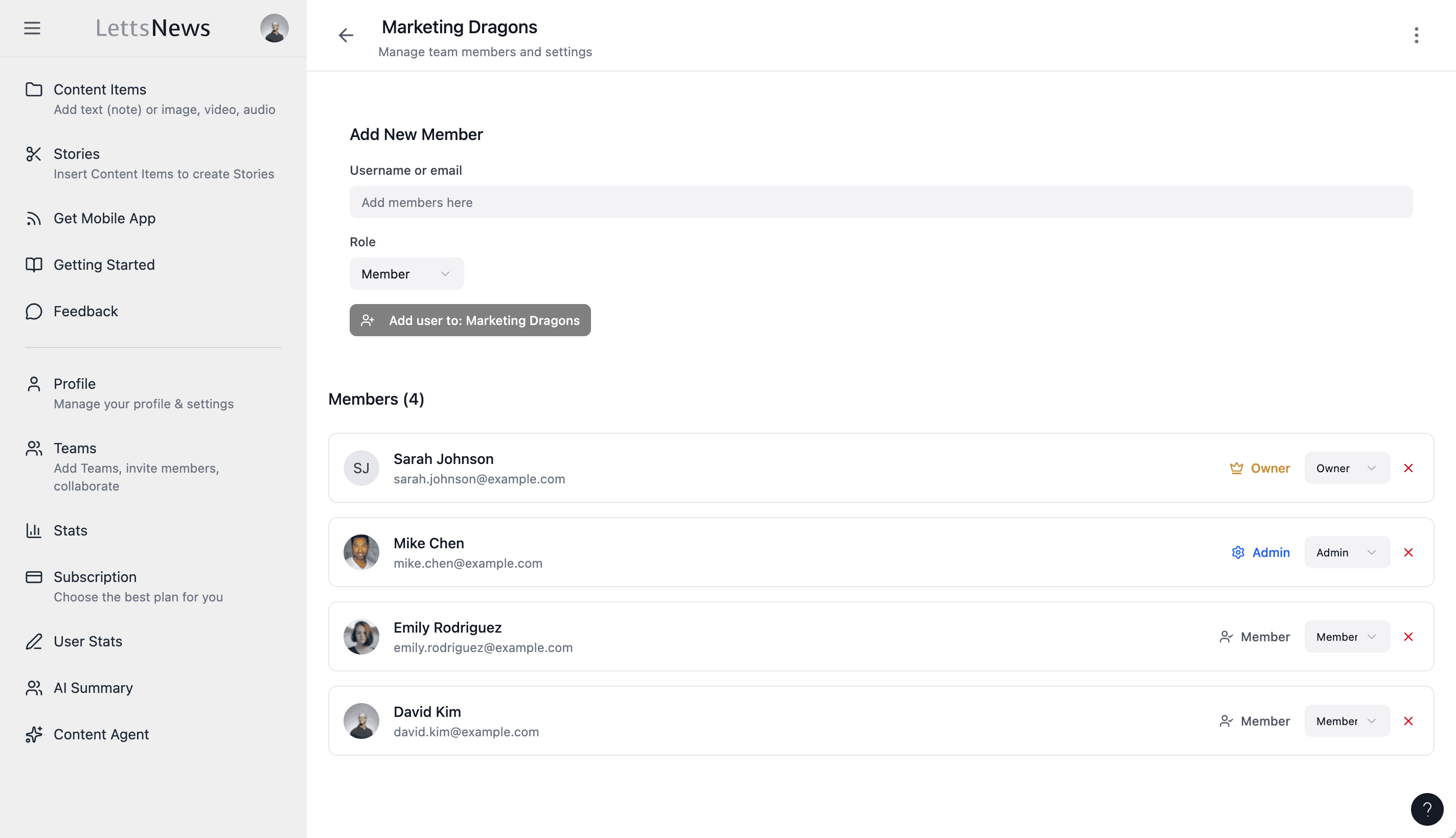Open Sarah Johnson's Owner role dropdown
The width and height of the screenshot is (1456, 838).
1346,468
